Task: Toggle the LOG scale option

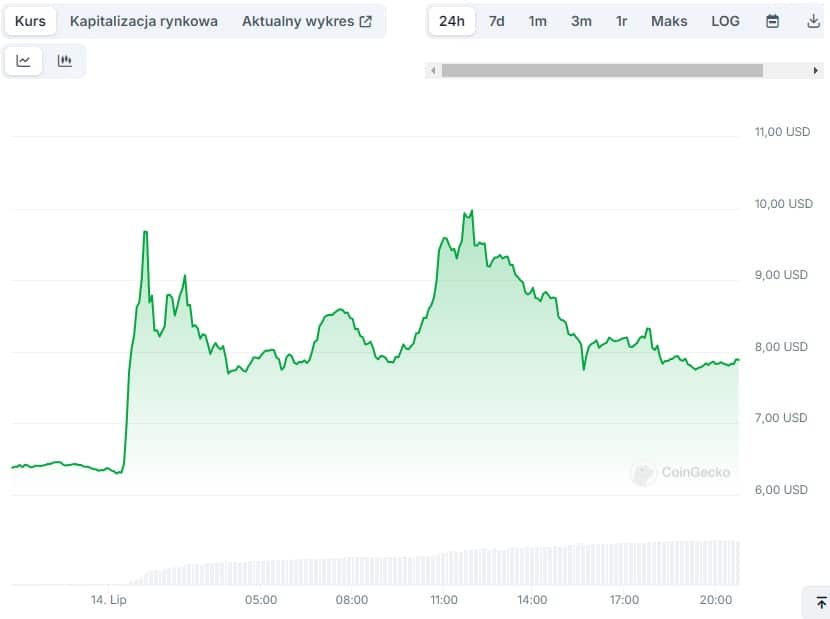Action: click(x=725, y=21)
